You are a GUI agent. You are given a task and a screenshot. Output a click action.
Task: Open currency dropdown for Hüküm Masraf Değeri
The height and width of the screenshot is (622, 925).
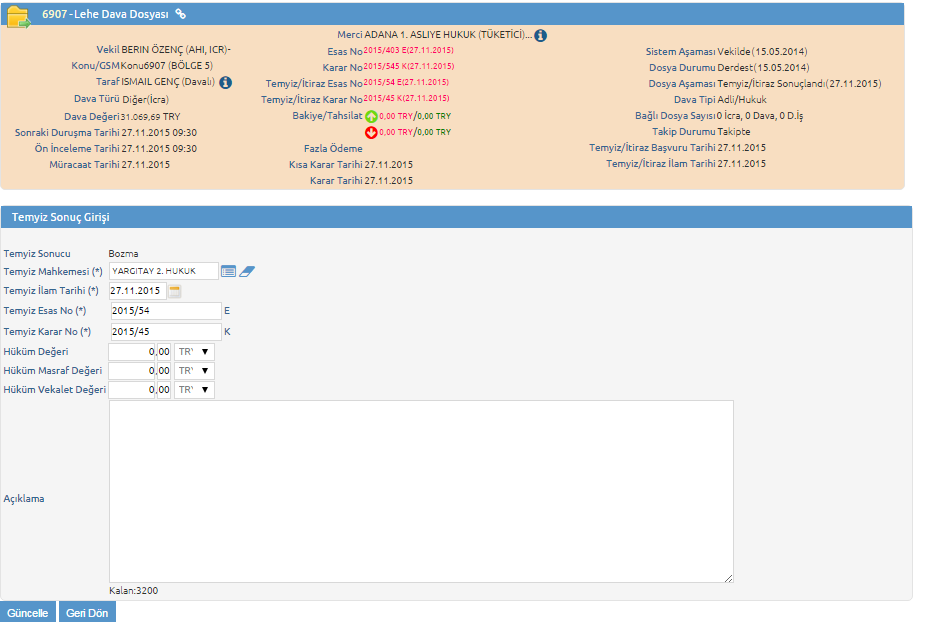pos(194,371)
